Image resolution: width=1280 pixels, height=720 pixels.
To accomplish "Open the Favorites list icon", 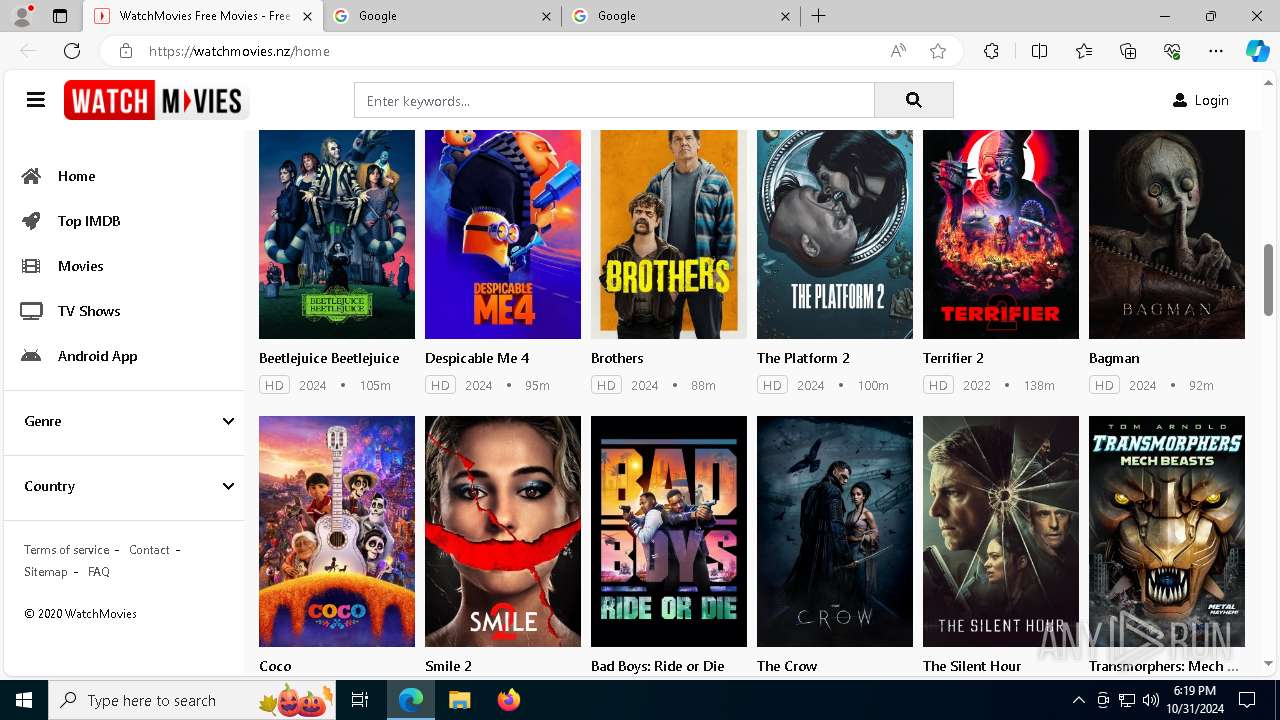I will pos(1084,51).
